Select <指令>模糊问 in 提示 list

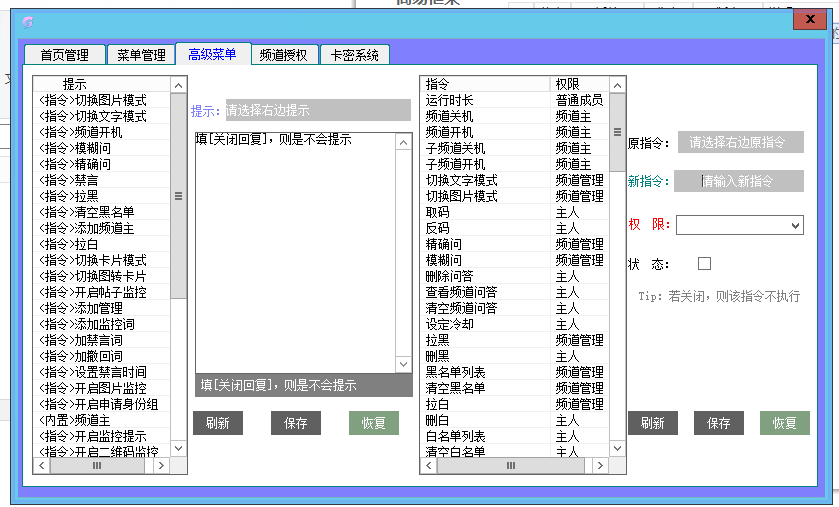(102, 148)
